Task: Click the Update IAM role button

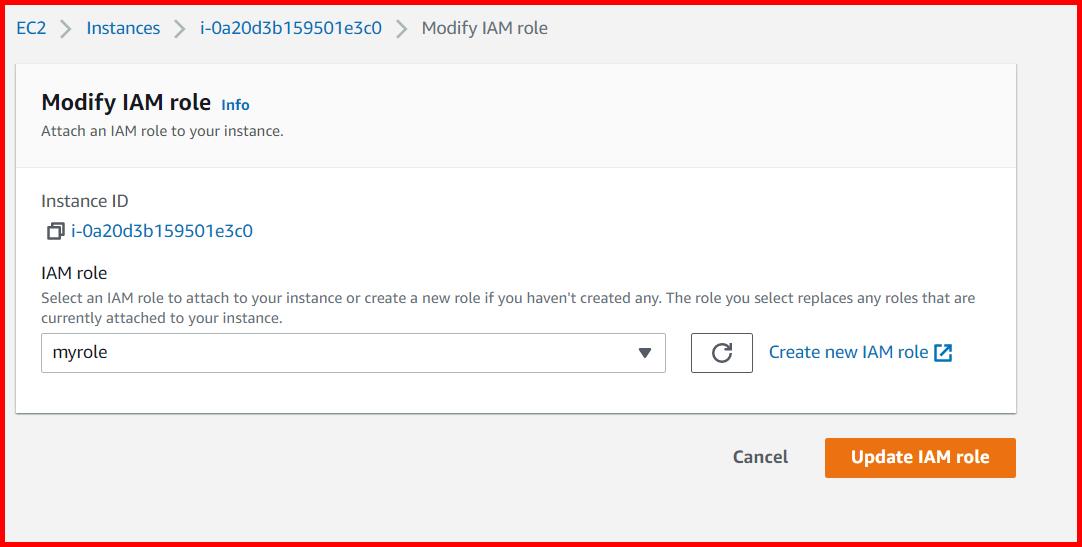Action: [920, 457]
